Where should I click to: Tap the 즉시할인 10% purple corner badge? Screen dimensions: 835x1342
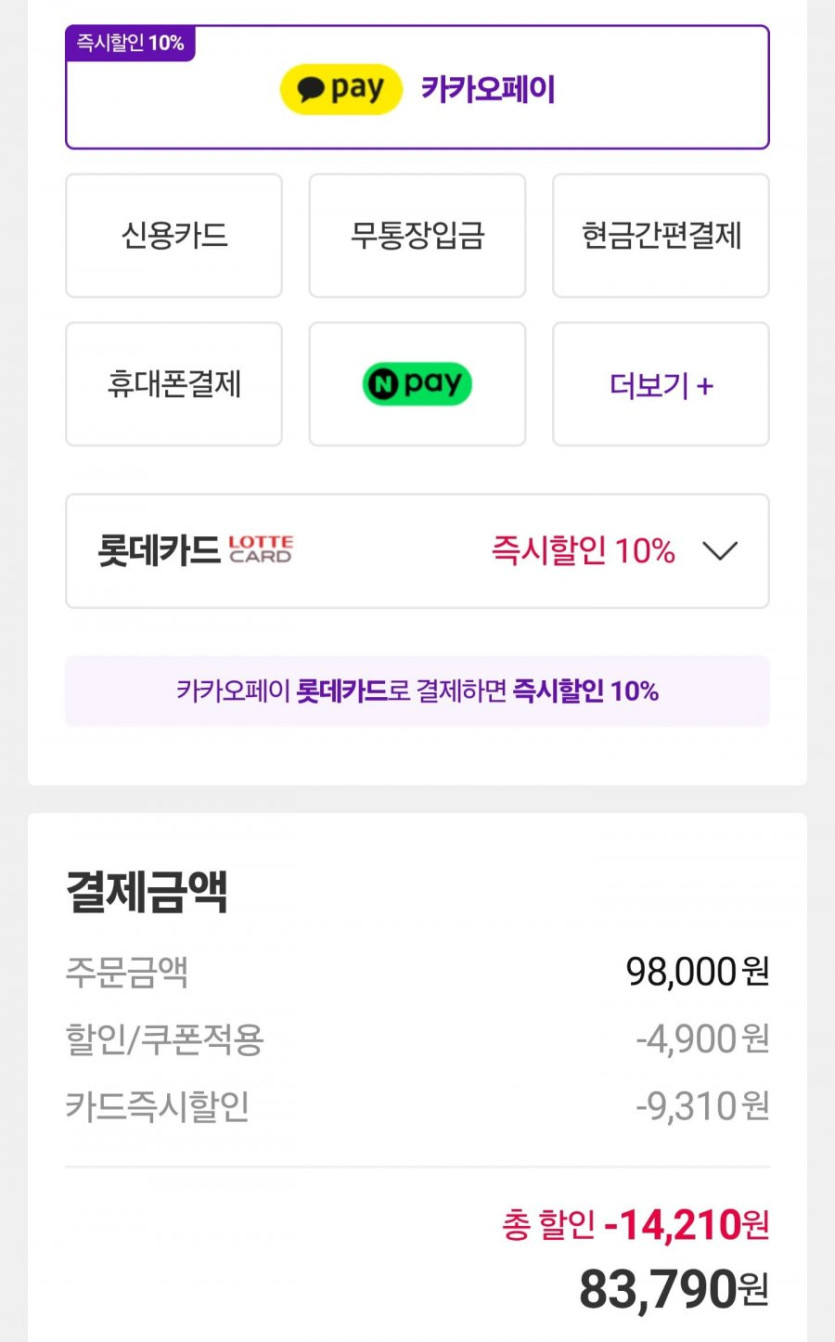(130, 44)
